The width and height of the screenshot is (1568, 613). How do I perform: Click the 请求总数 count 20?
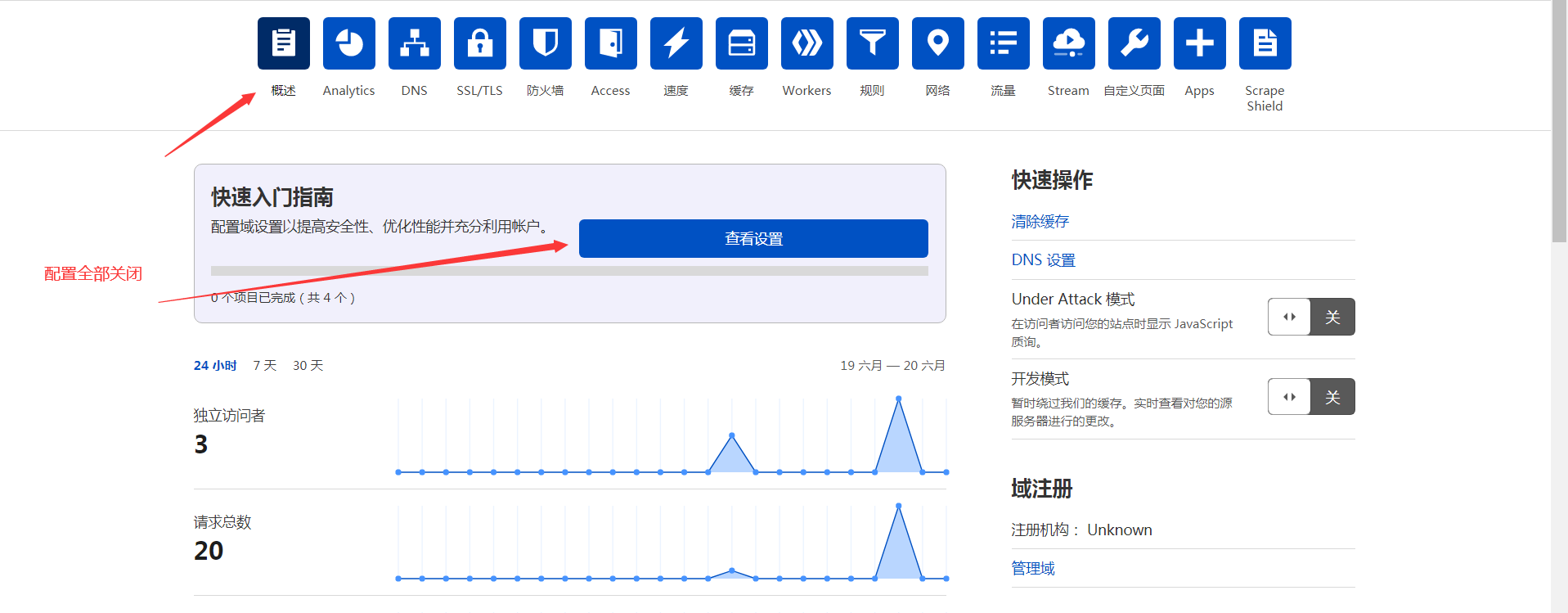tap(209, 551)
